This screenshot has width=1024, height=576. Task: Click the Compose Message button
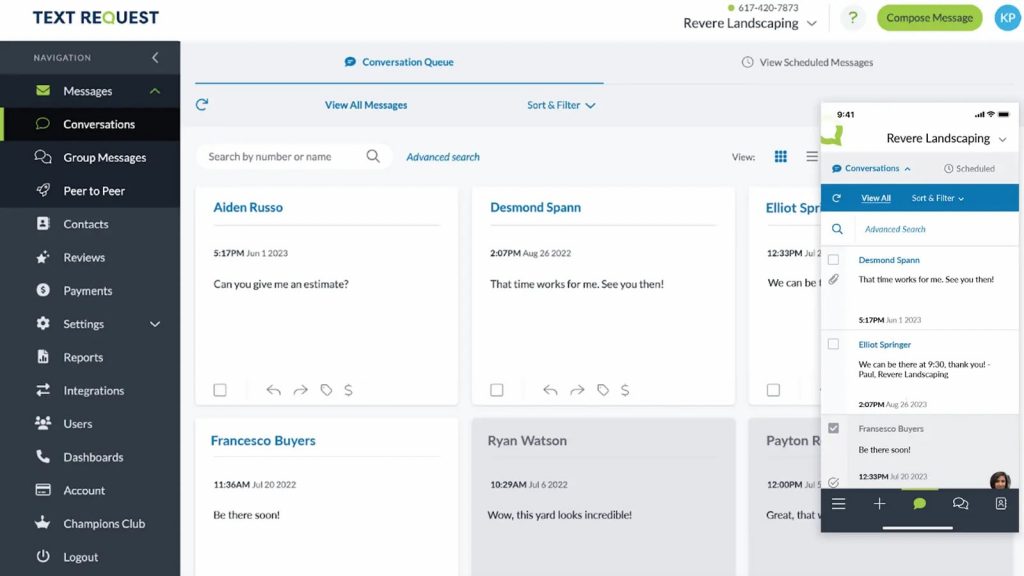[929, 18]
